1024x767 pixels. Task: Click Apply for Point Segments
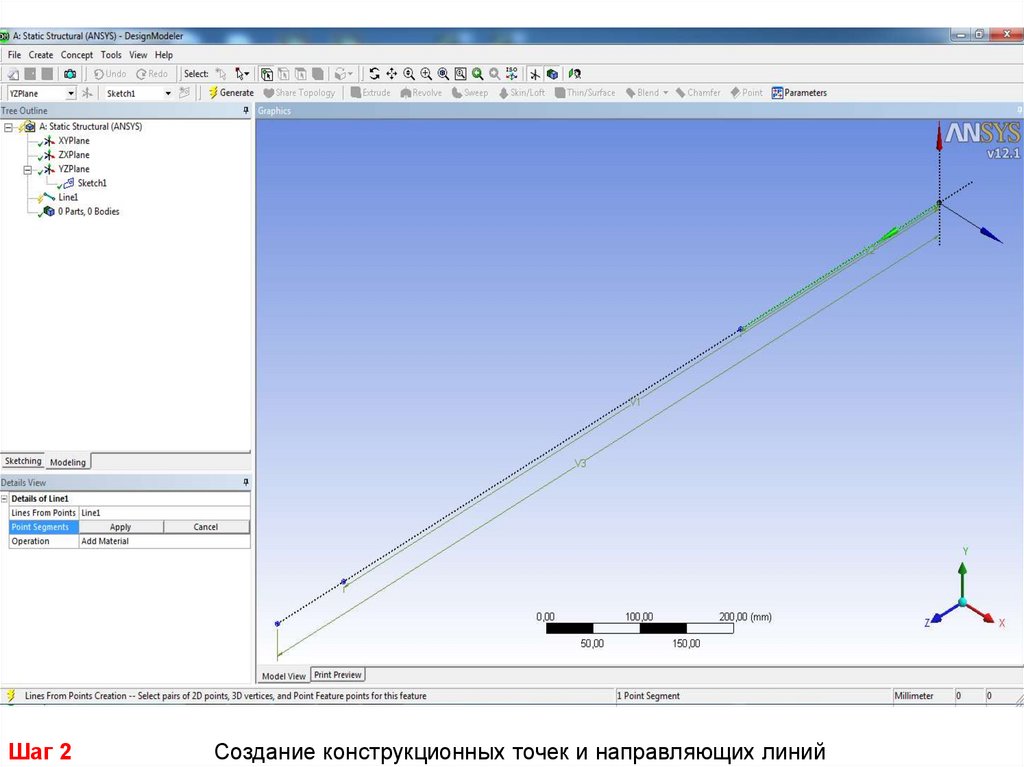pos(120,527)
